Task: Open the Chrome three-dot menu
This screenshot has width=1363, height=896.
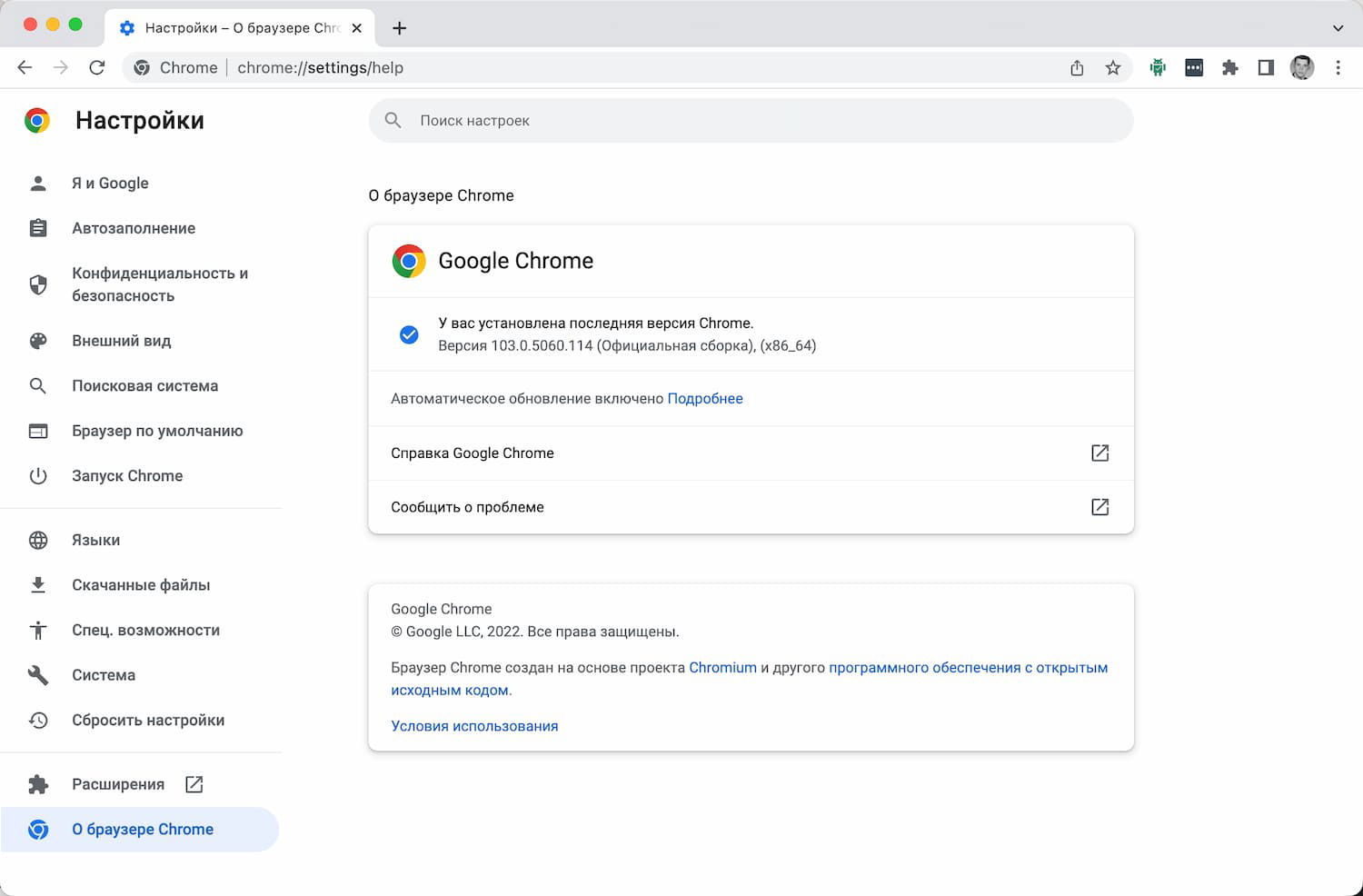Action: pos(1338,67)
